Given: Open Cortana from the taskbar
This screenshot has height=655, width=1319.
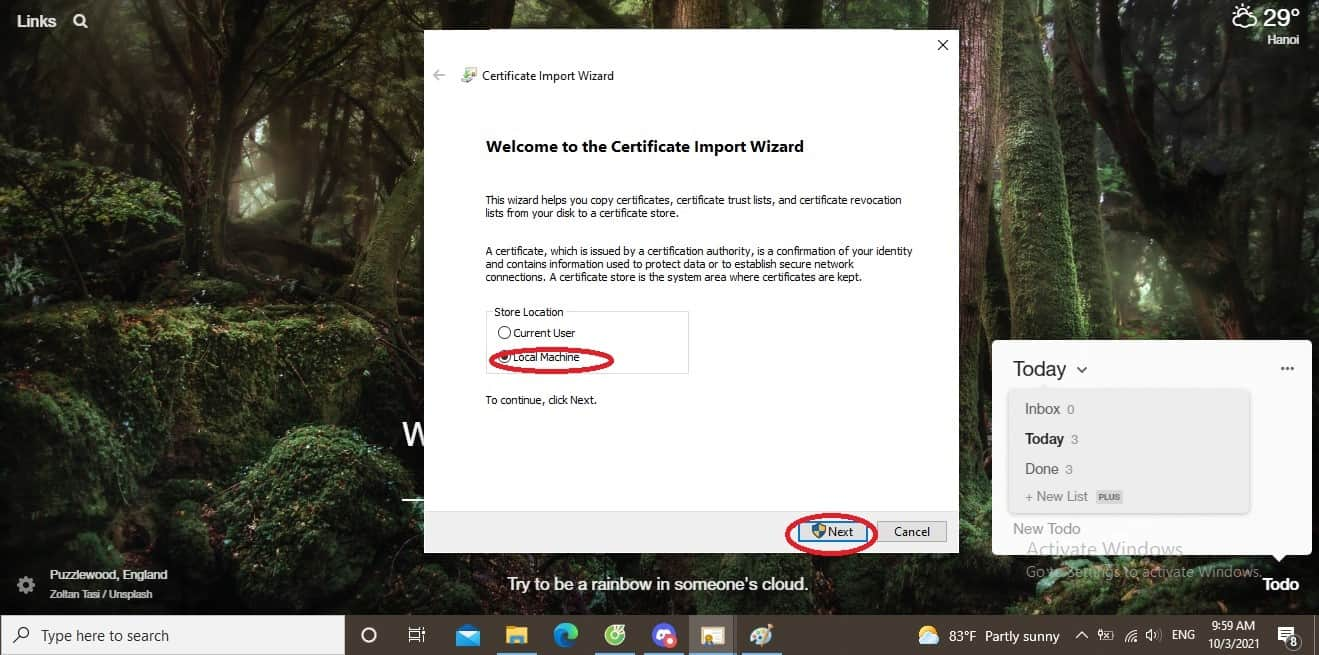Looking at the screenshot, I should [369, 635].
